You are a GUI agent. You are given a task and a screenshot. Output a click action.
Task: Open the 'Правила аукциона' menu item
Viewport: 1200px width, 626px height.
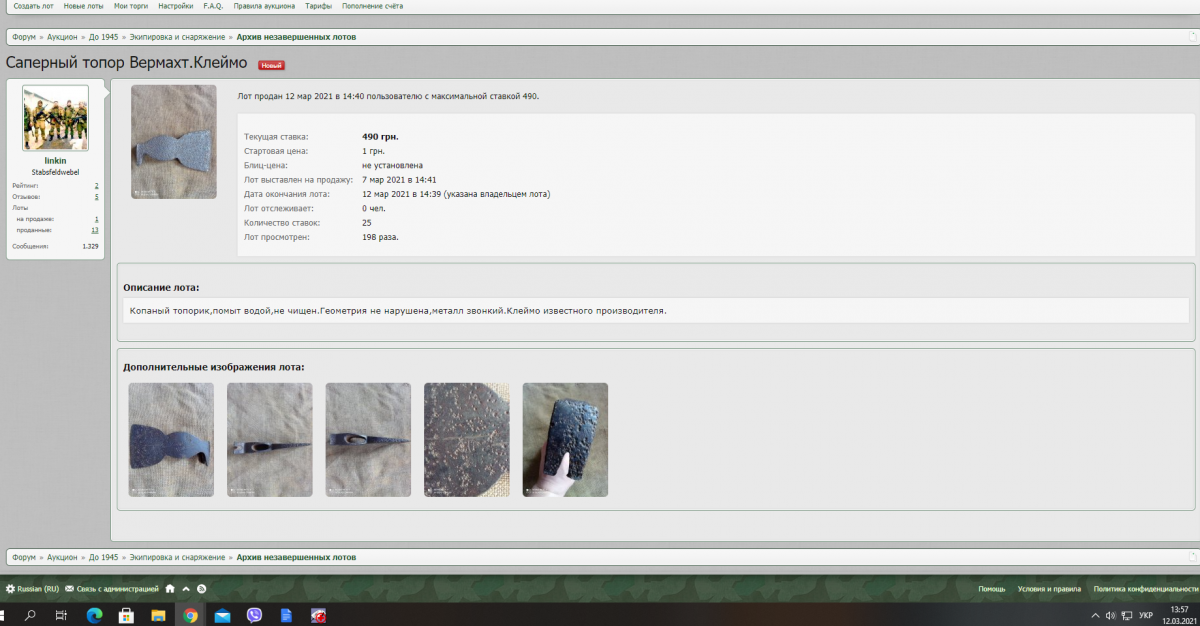(x=264, y=6)
